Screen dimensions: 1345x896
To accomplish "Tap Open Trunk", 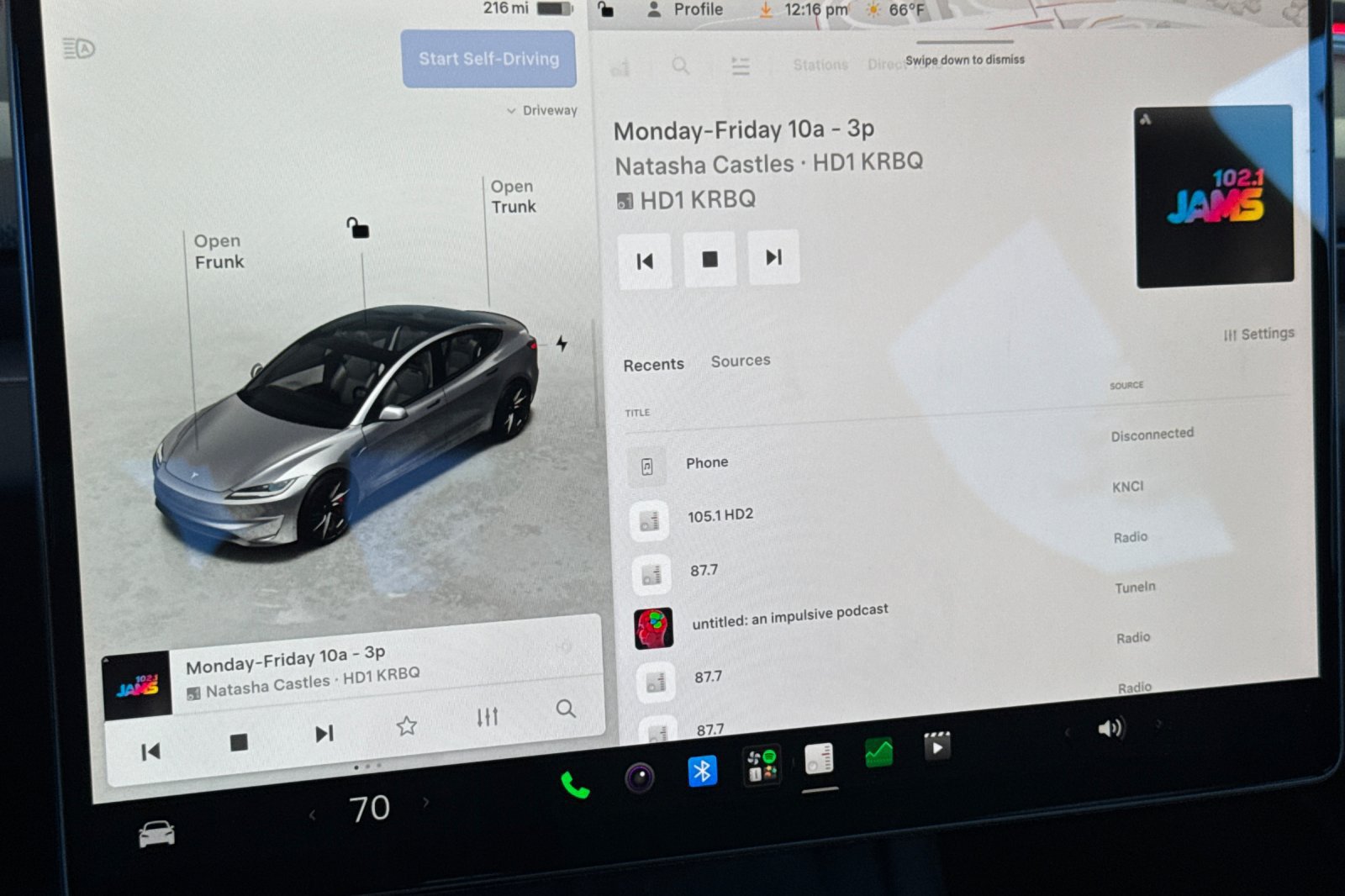I will (513, 197).
